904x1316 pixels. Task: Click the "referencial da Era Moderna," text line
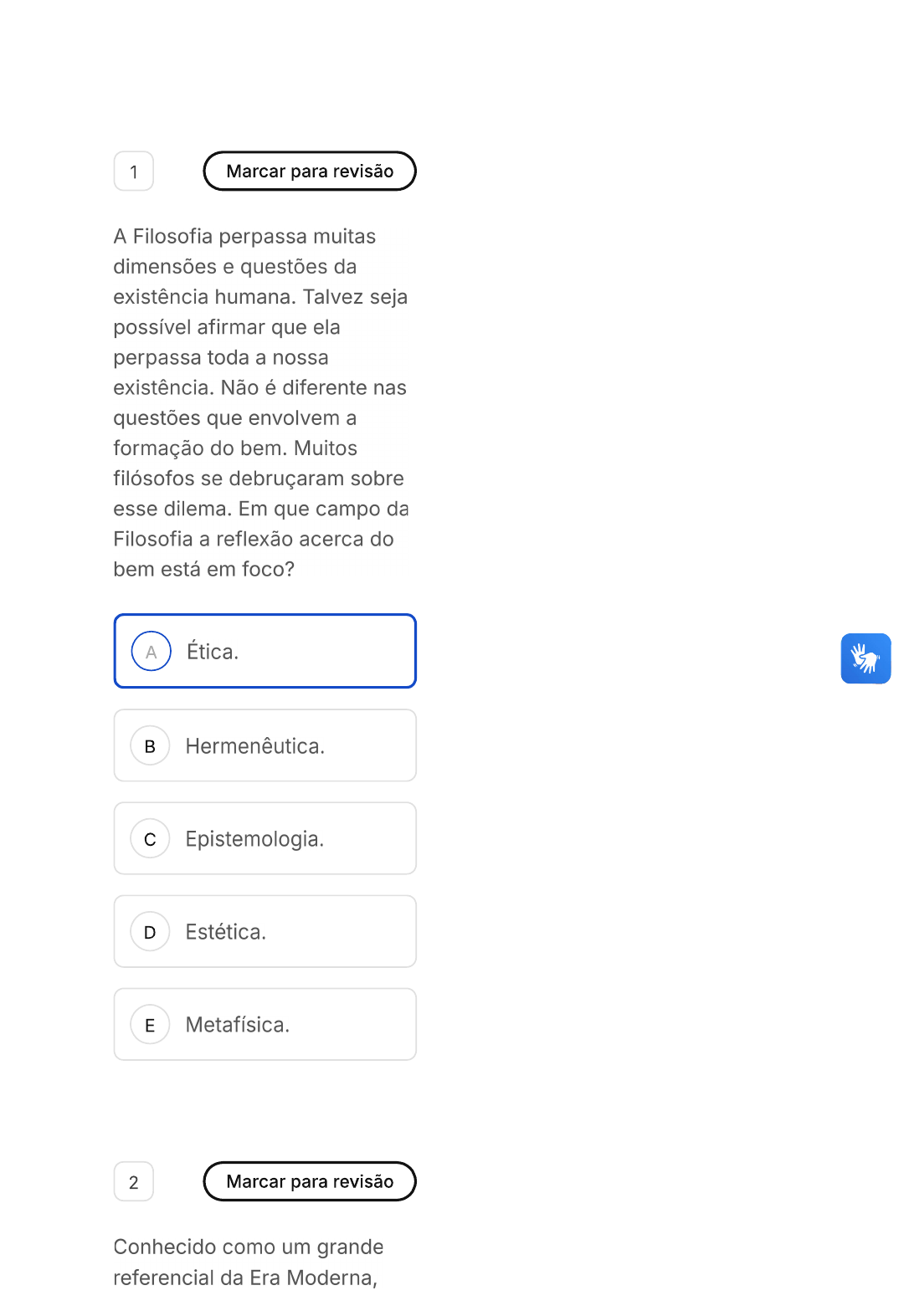tap(245, 1278)
